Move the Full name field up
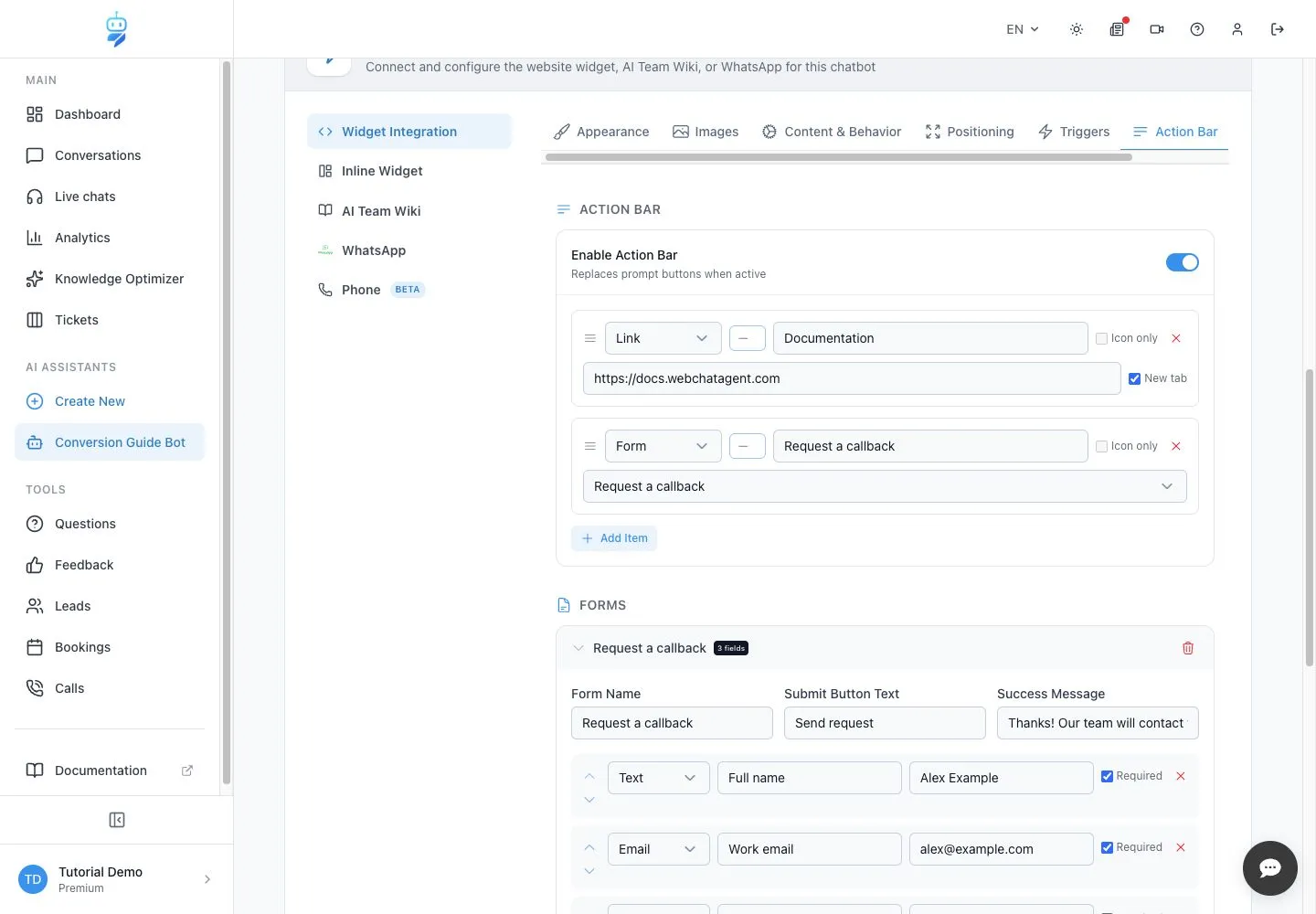This screenshot has width=1316, height=914. coord(589,776)
